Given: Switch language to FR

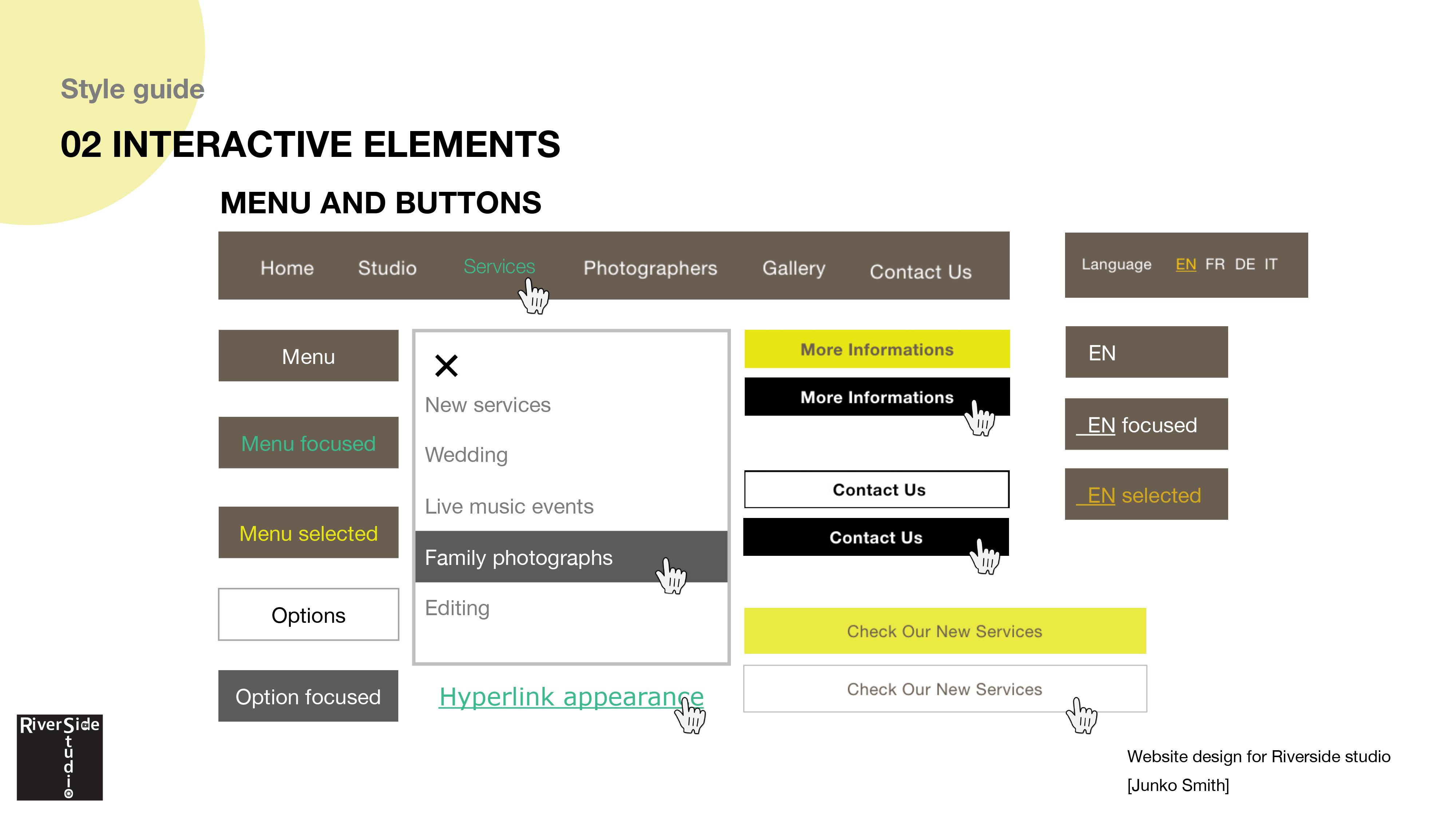Looking at the screenshot, I should tap(1215, 264).
